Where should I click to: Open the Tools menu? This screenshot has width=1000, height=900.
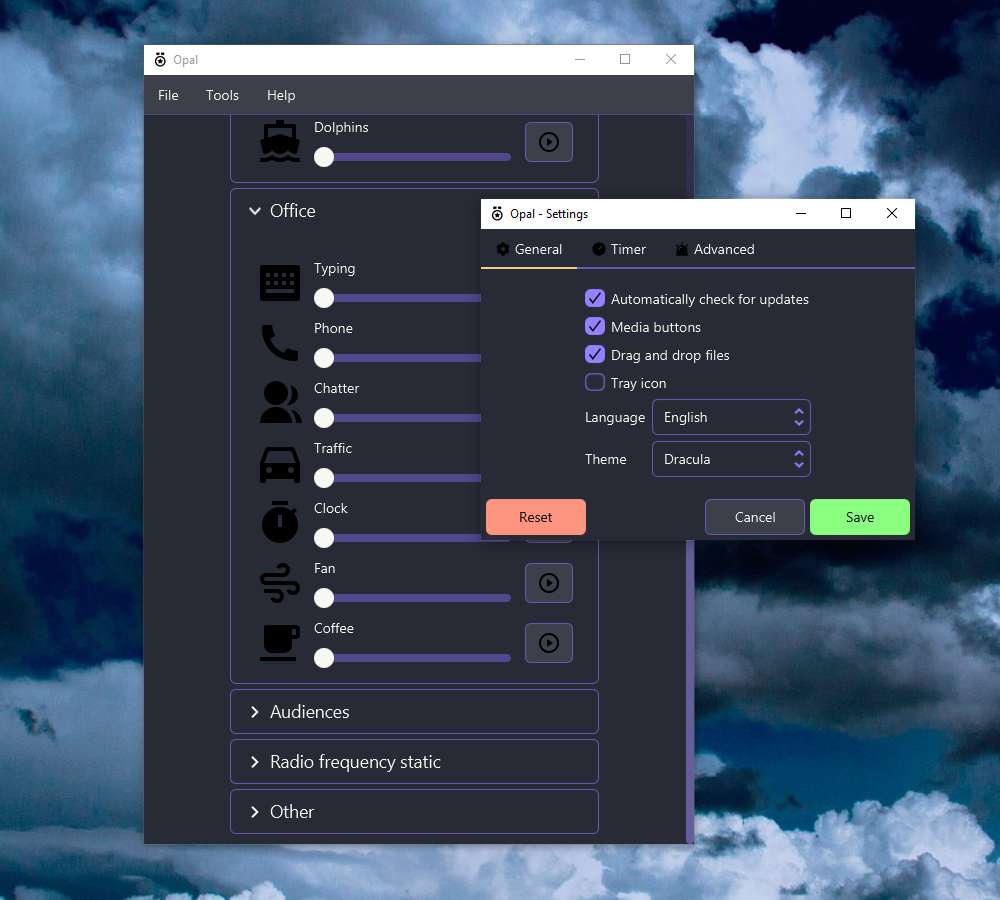point(222,95)
